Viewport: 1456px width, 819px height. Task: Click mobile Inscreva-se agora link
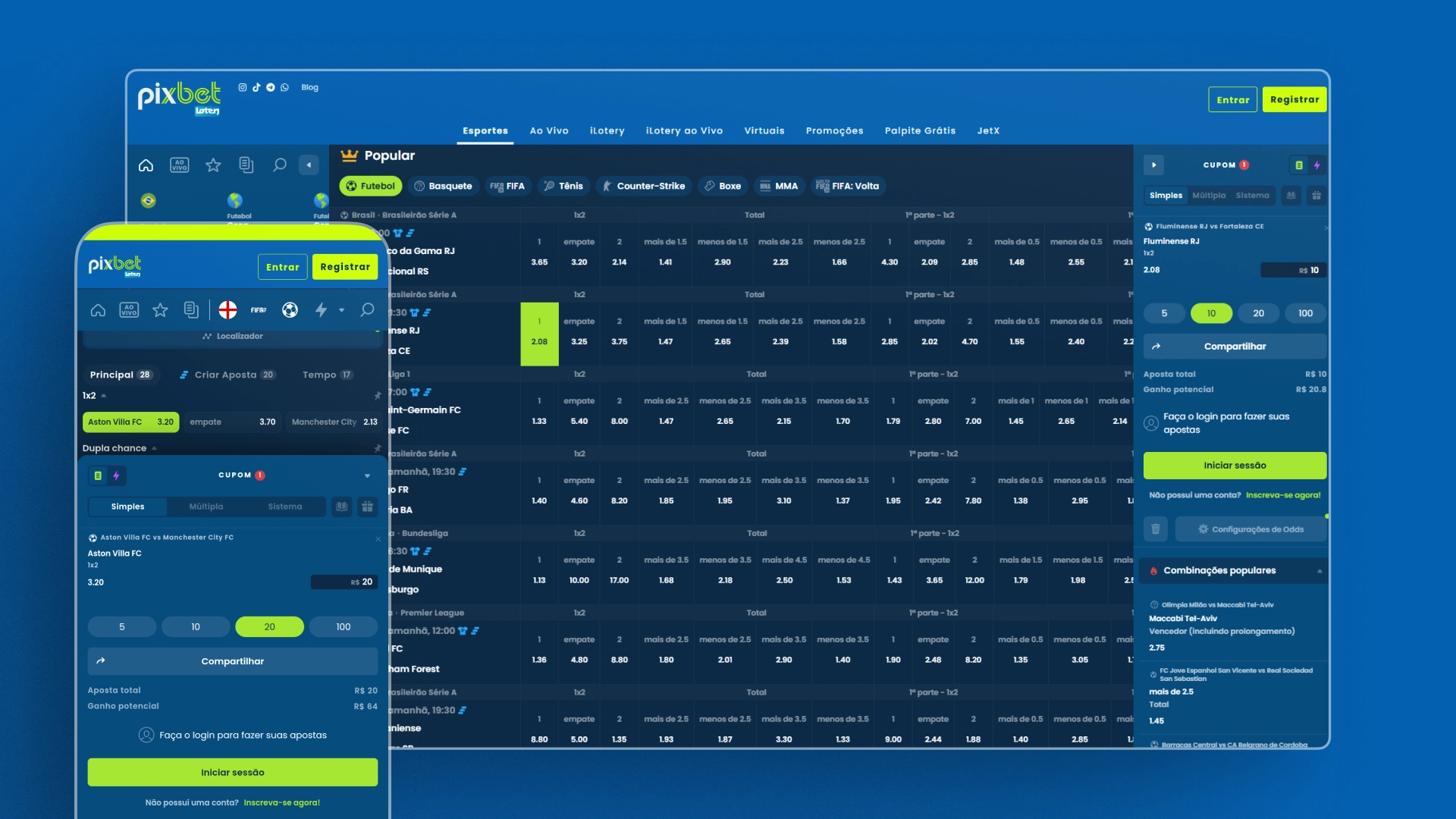tap(281, 803)
